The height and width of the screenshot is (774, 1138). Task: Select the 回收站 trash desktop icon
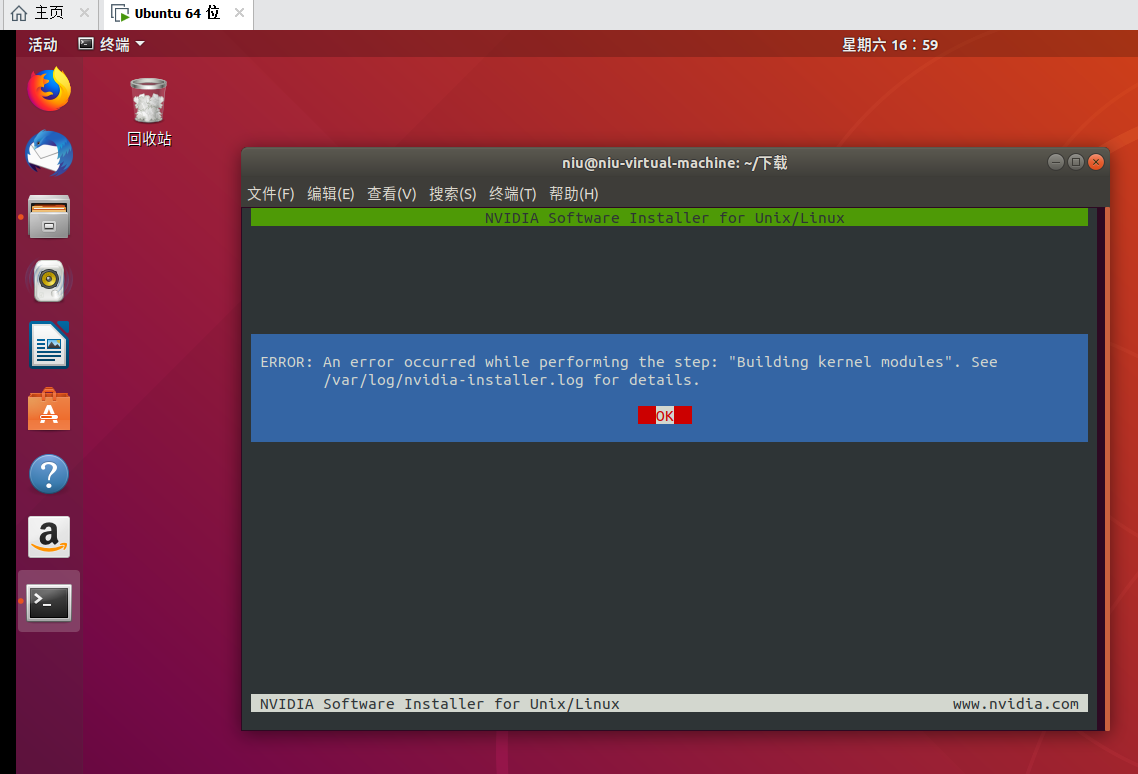pyautogui.click(x=149, y=113)
